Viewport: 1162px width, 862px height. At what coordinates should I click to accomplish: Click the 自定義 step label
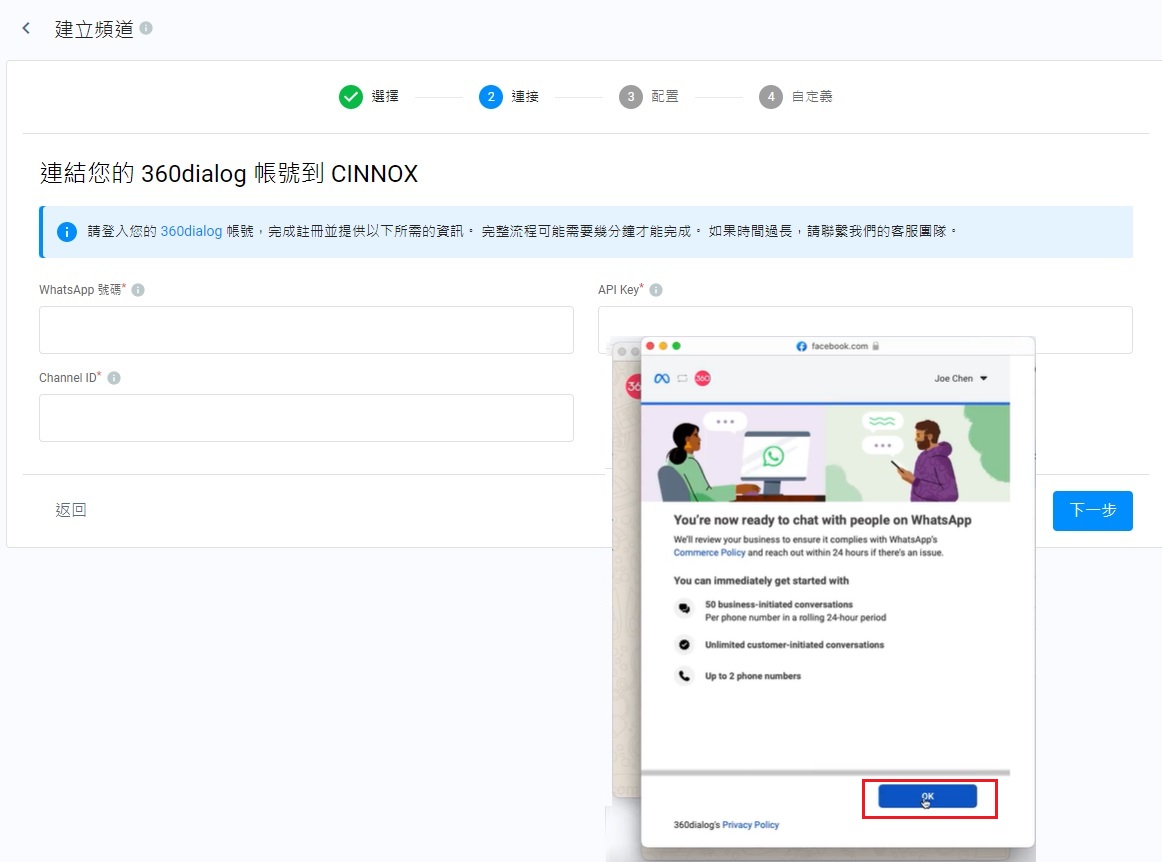pos(812,96)
